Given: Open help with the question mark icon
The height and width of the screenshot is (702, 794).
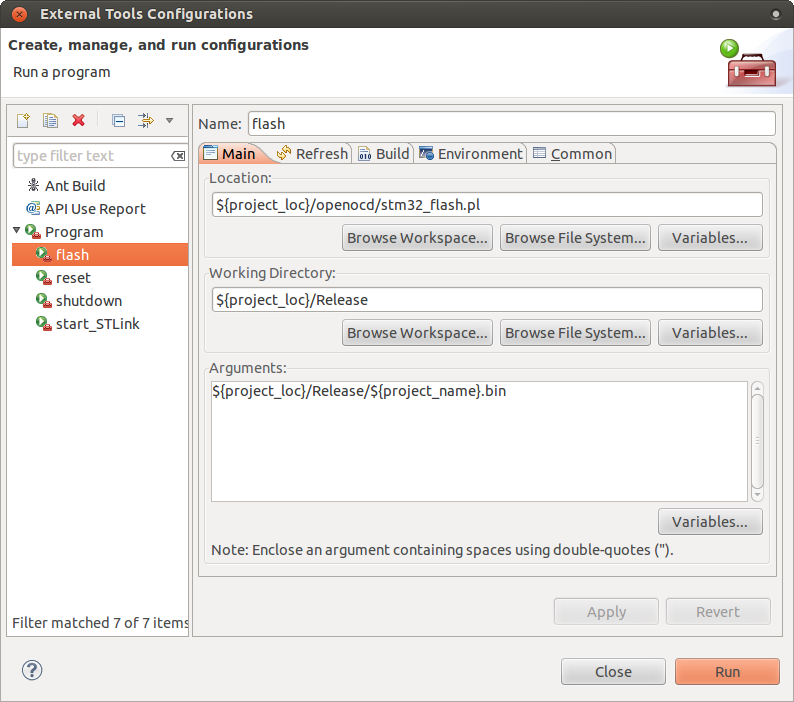Looking at the screenshot, I should click(32, 671).
